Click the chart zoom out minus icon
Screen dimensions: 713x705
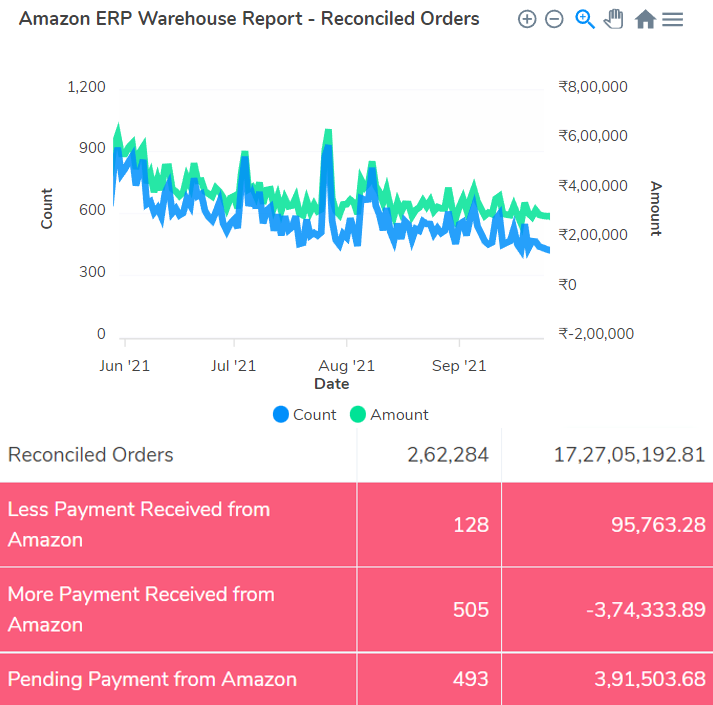click(554, 20)
